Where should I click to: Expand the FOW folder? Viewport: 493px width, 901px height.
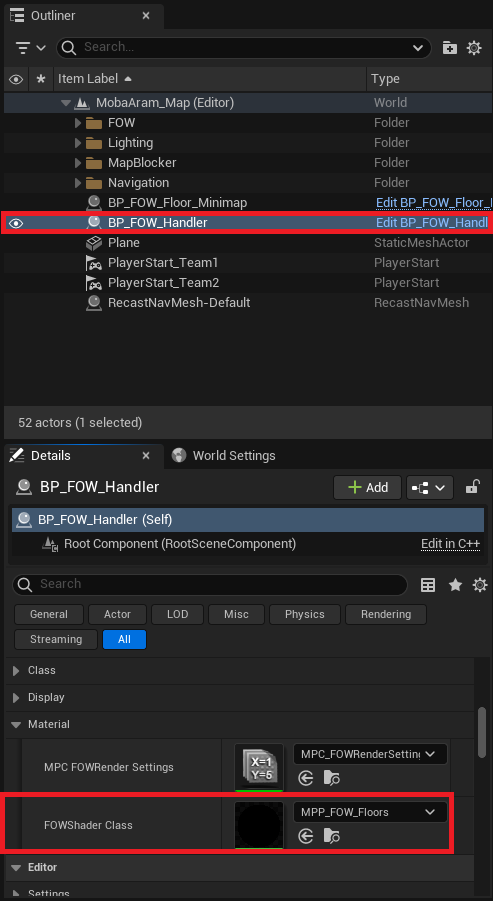click(x=78, y=123)
